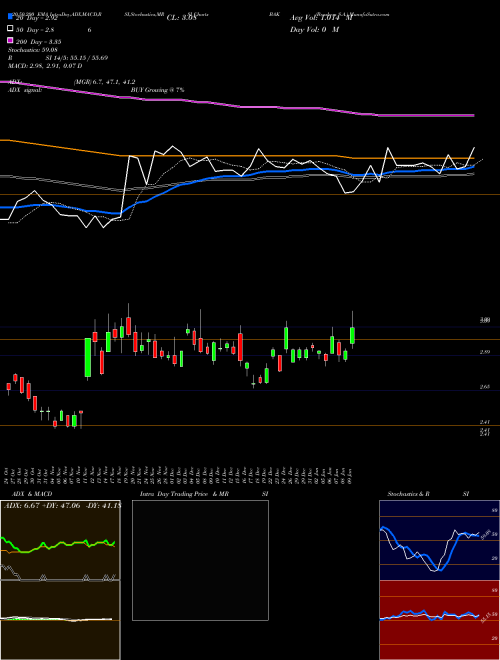
Task: Click the 'Stochastics & R' panel title
Action: coord(408,494)
